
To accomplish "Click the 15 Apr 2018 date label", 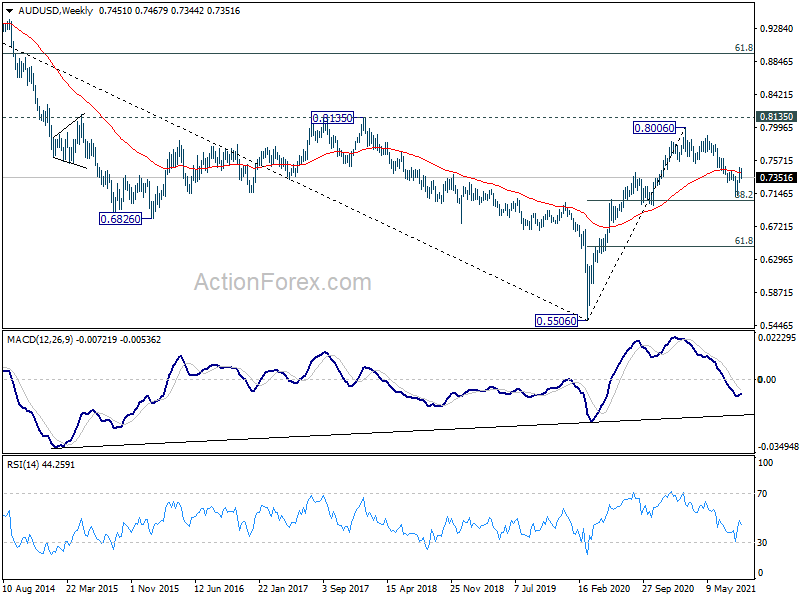I will [x=411, y=588].
